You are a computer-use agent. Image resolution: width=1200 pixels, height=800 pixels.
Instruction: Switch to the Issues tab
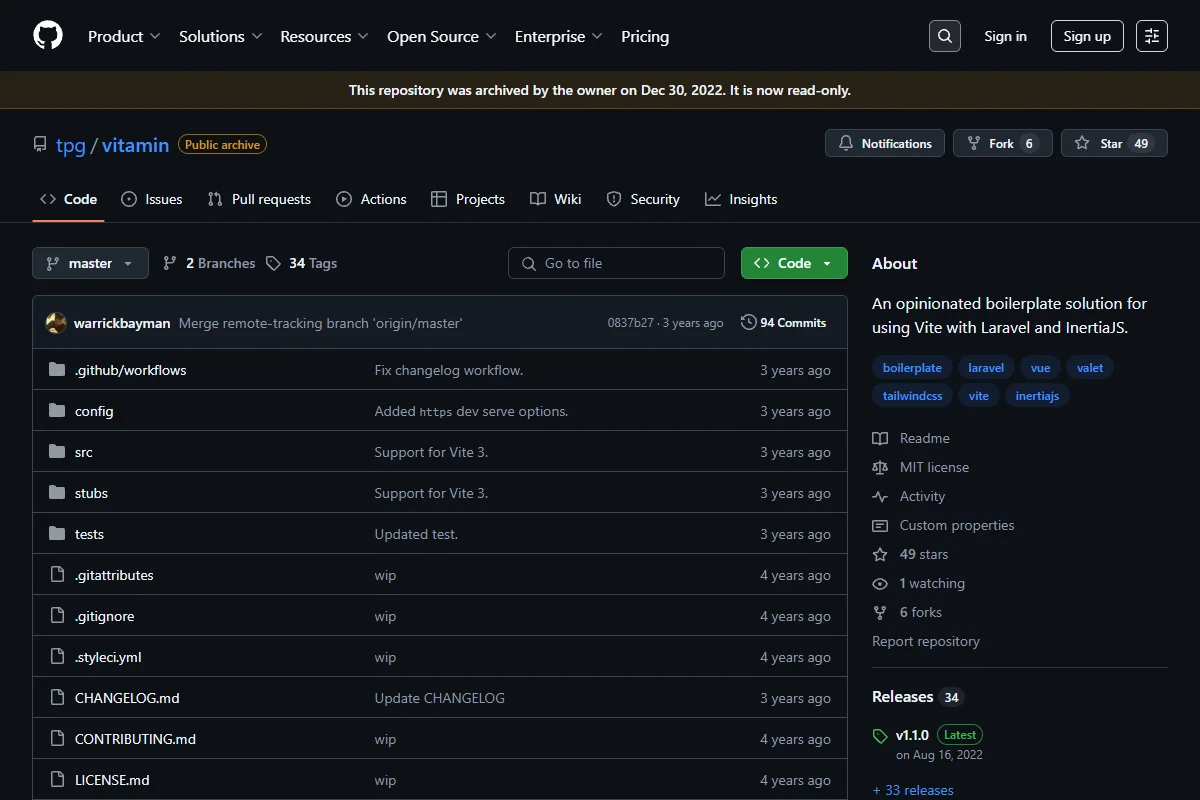coord(152,199)
